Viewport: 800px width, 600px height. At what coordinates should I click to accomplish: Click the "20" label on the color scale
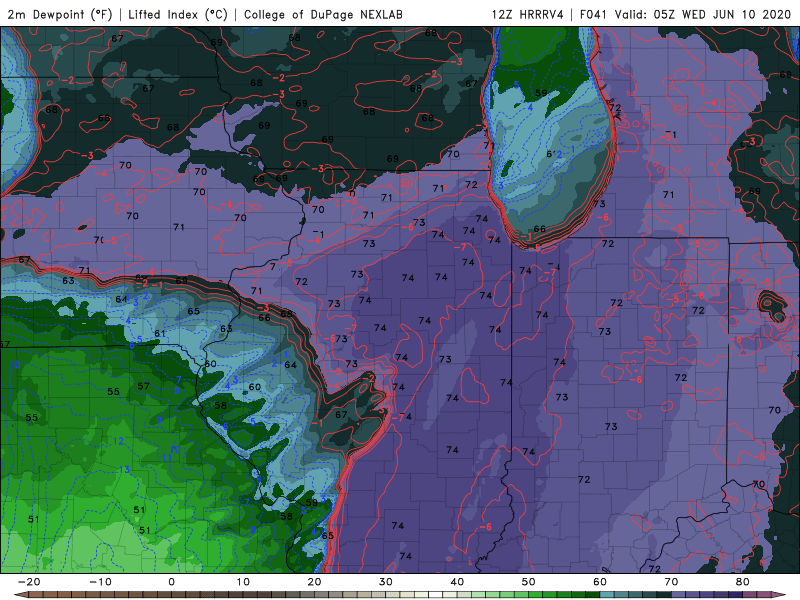(314, 582)
